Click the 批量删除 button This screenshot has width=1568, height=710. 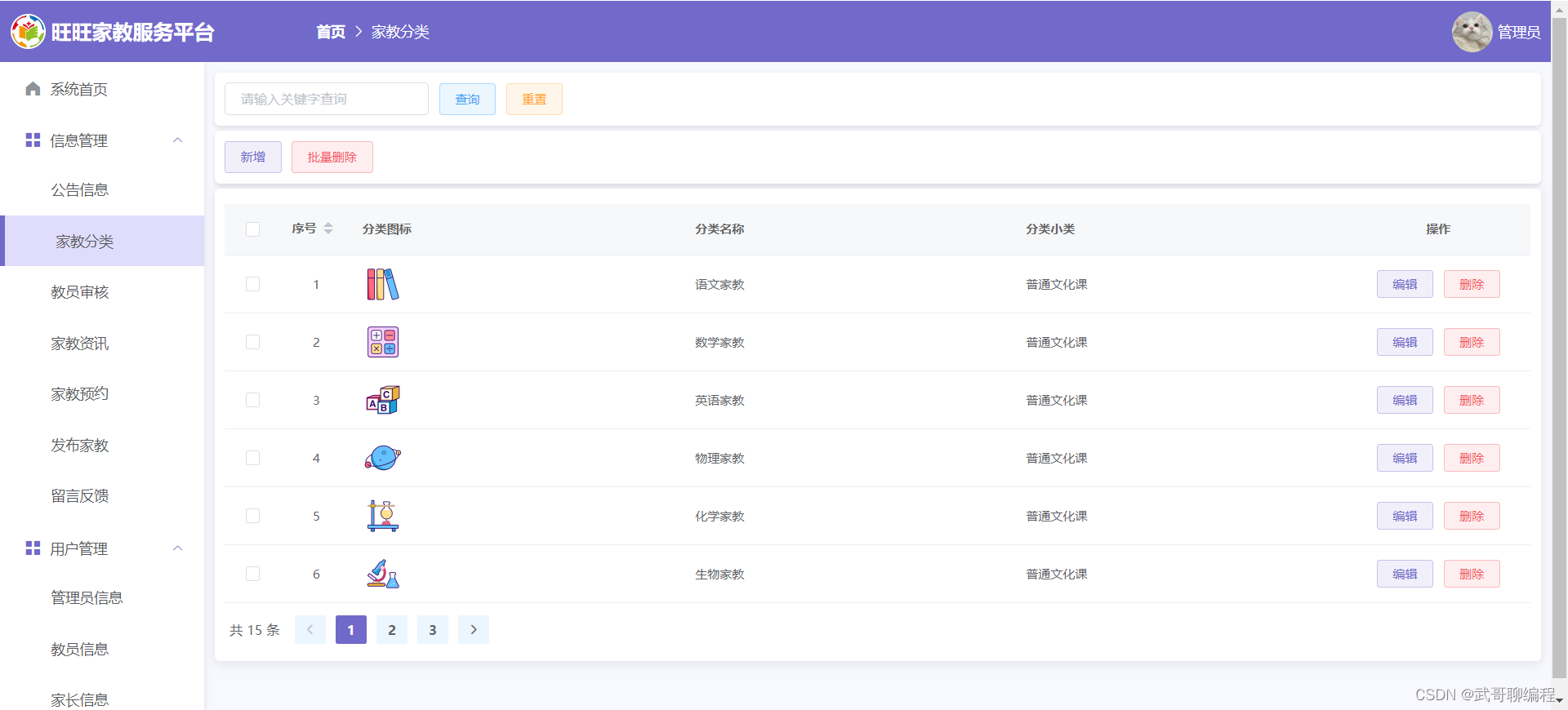[332, 157]
